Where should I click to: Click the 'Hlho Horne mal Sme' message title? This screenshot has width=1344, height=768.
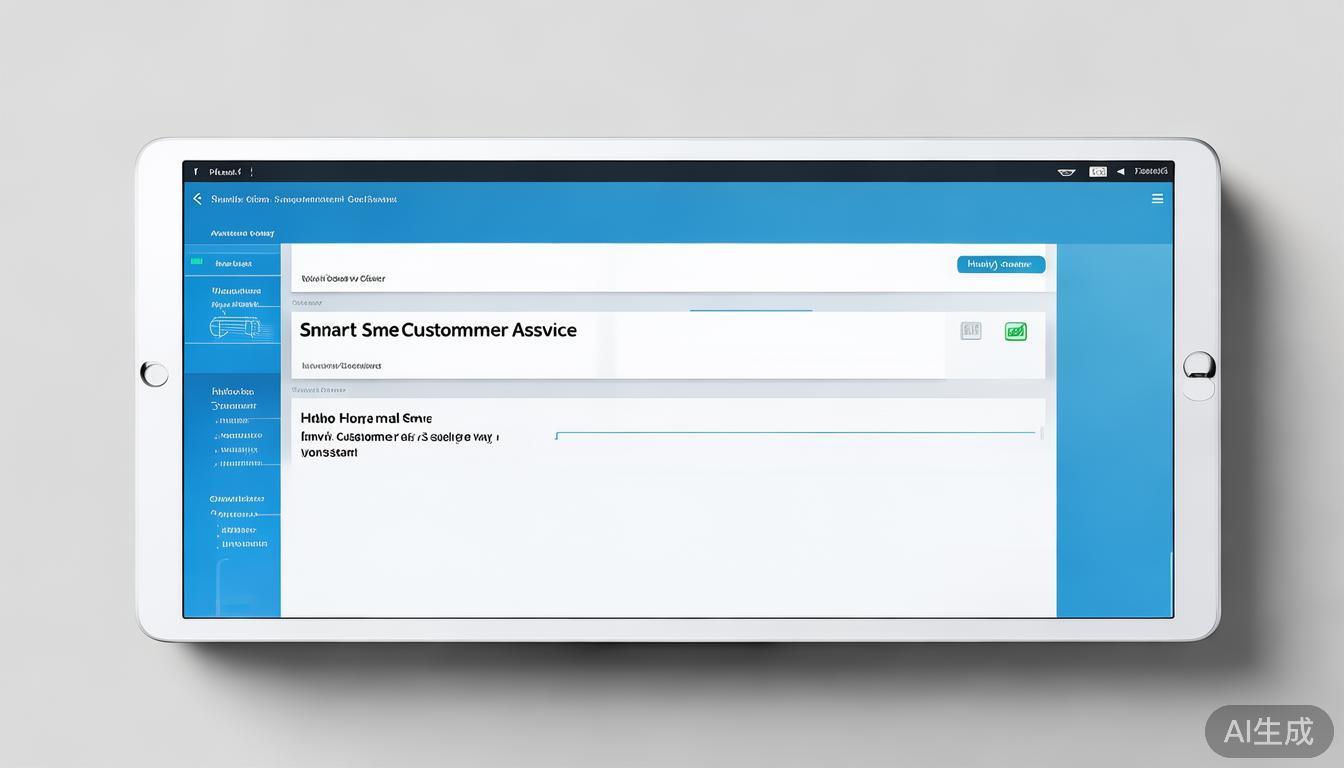[366, 418]
